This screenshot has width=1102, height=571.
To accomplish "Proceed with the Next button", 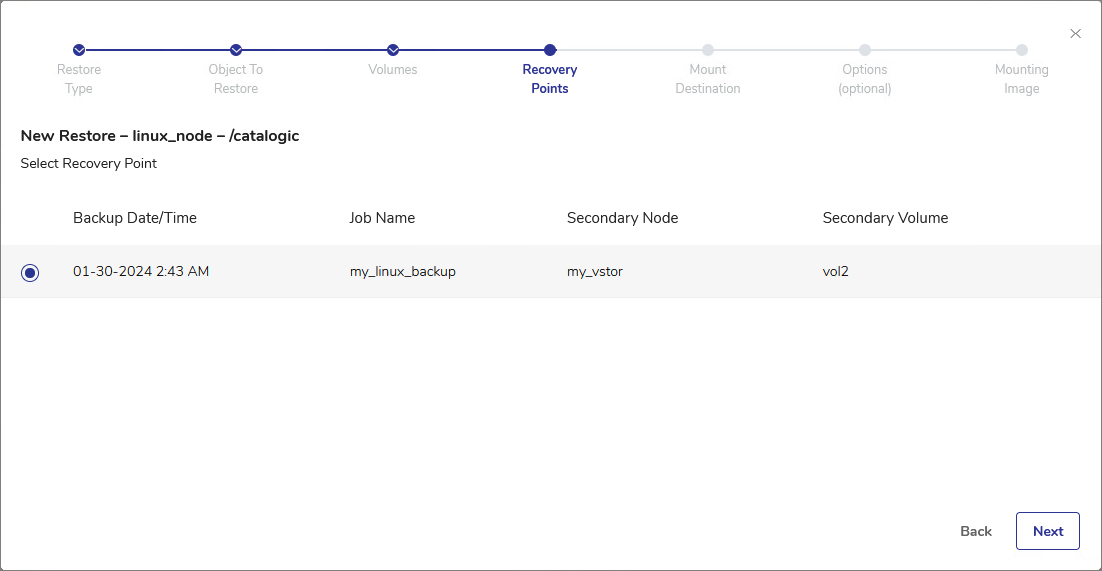I will [1047, 531].
